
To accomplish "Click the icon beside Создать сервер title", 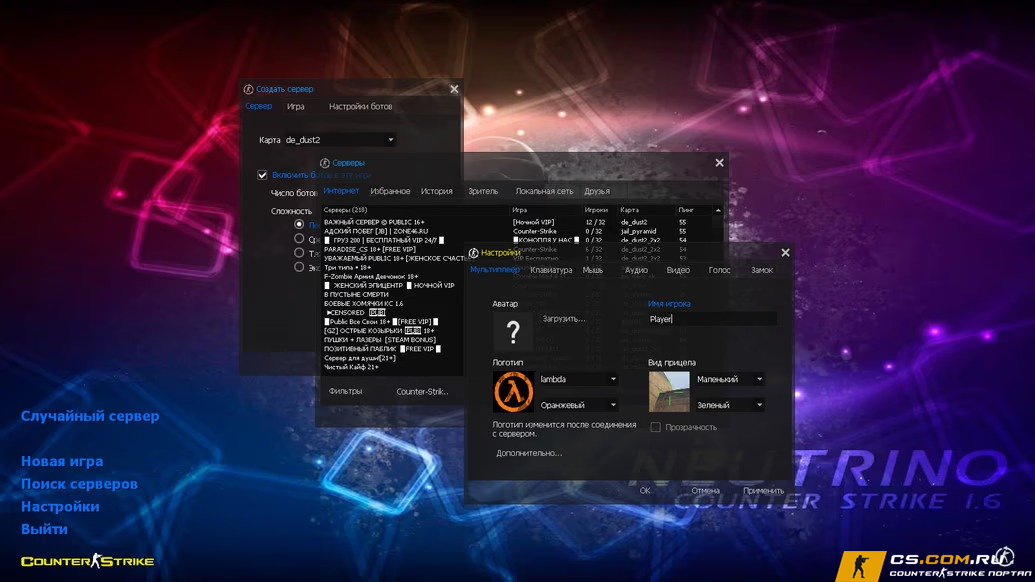I will point(248,89).
